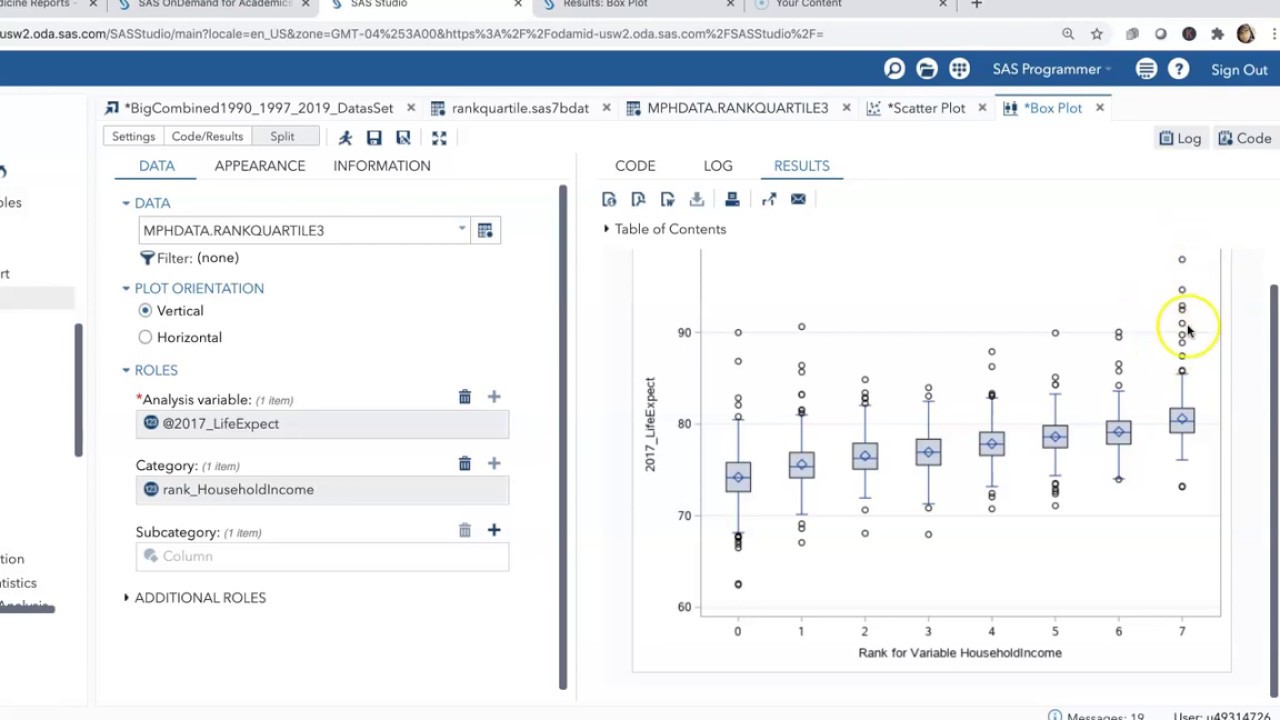Click the browser address bar URL

[412, 34]
